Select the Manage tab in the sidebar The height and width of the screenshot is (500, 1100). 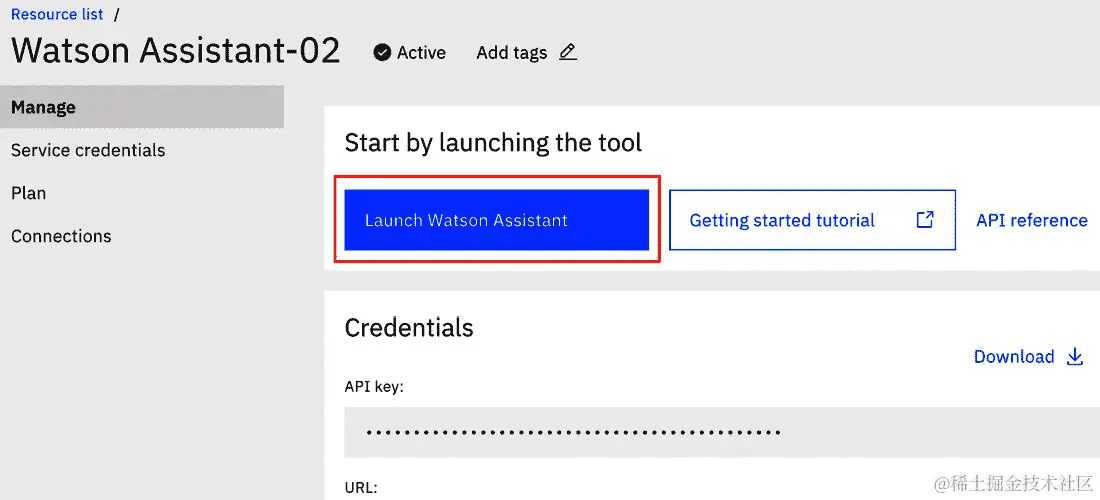[x=142, y=107]
